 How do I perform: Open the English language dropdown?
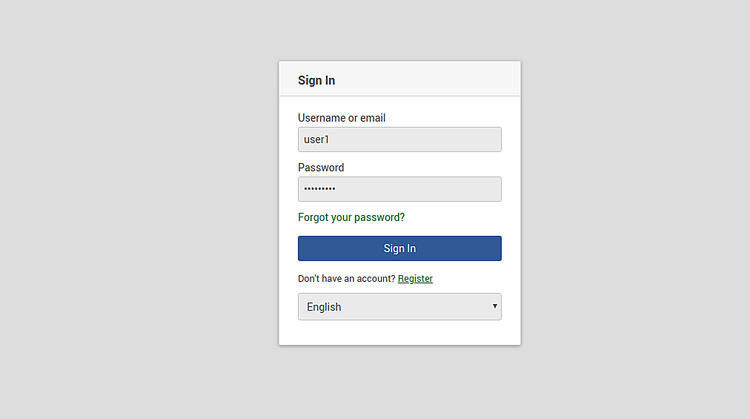(x=399, y=307)
